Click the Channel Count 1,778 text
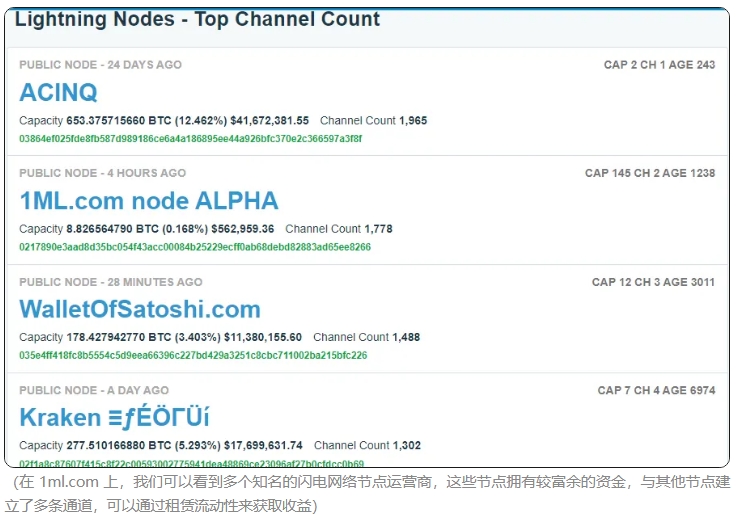Viewport: 741px width, 522px height. tap(339, 229)
